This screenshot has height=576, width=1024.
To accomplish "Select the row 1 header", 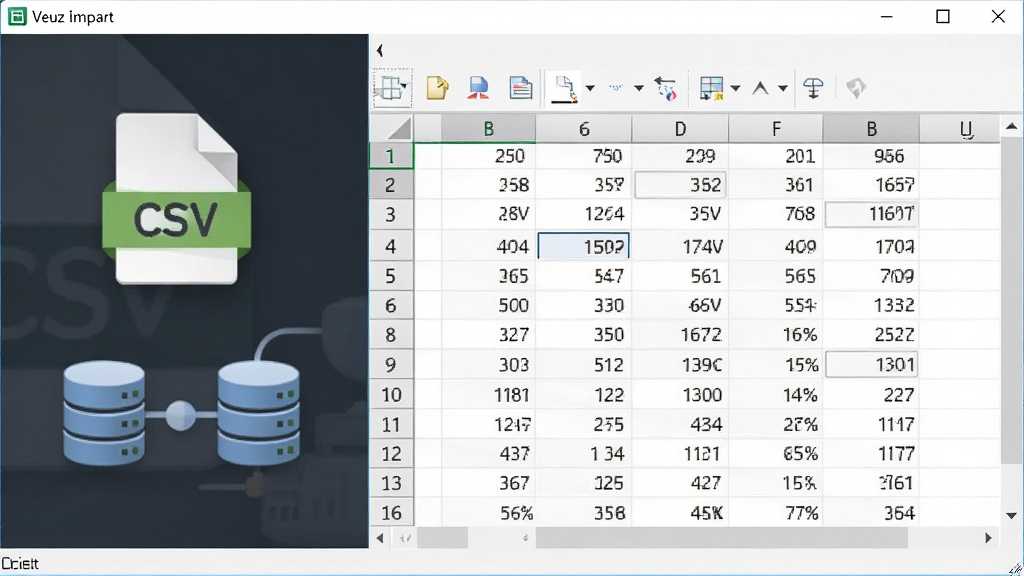I will pyautogui.click(x=391, y=156).
